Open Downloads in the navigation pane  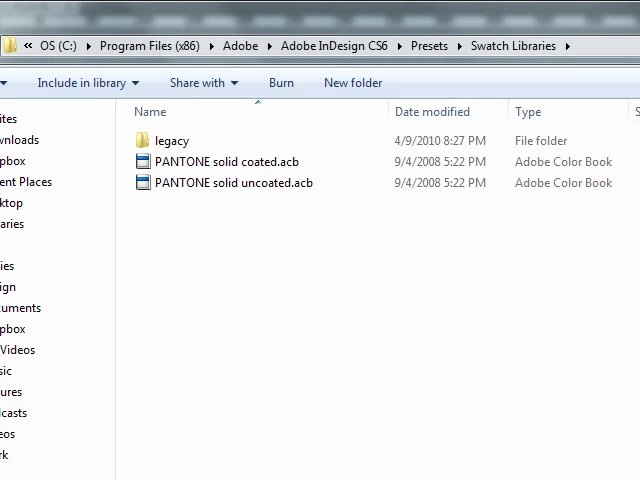20,140
